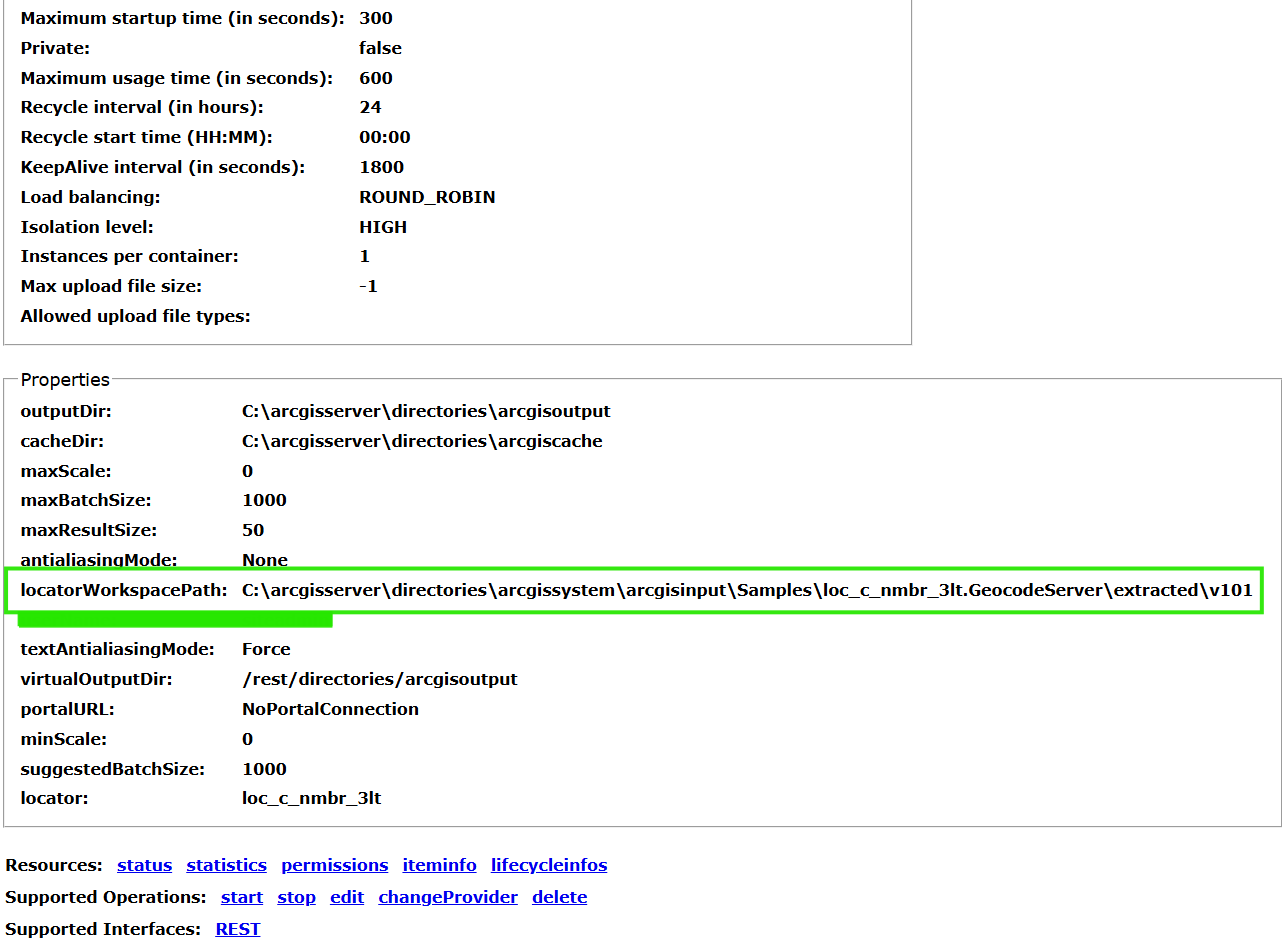The width and height of the screenshot is (1282, 939).
Task: Click the HIGH isolation level value
Action: (383, 227)
